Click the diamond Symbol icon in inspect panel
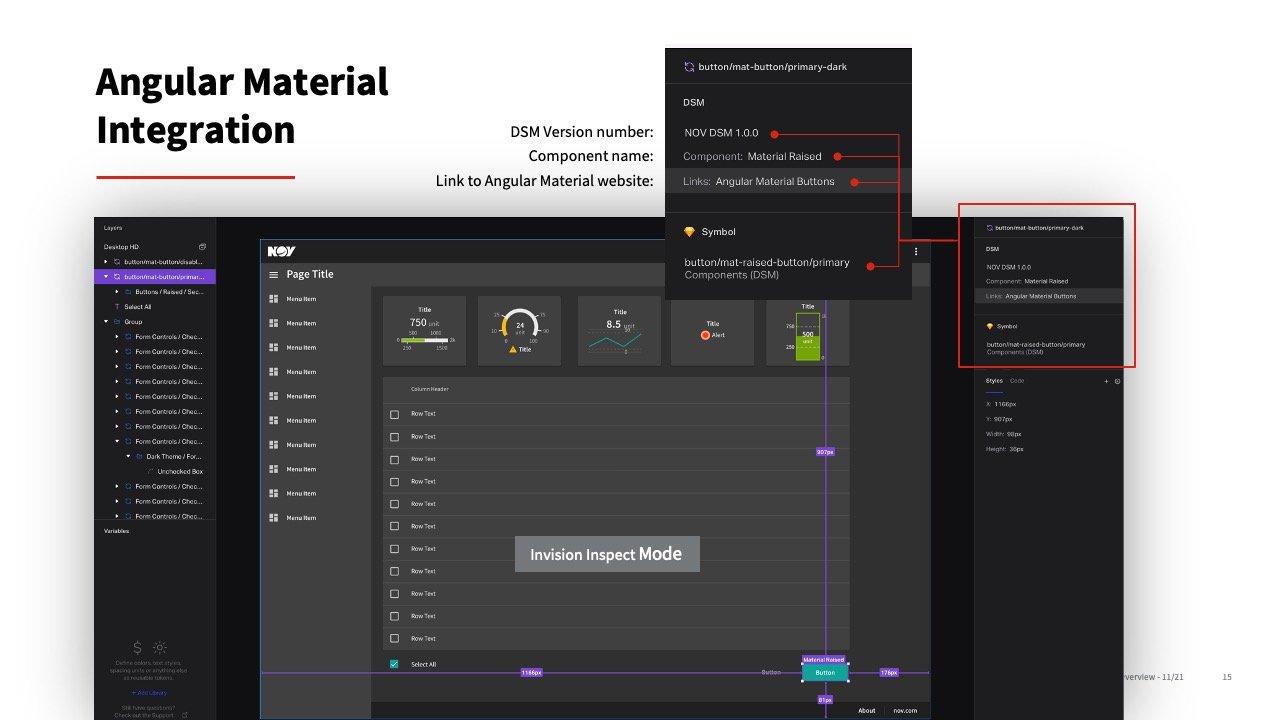The height and width of the screenshot is (720, 1280). [x=990, y=326]
